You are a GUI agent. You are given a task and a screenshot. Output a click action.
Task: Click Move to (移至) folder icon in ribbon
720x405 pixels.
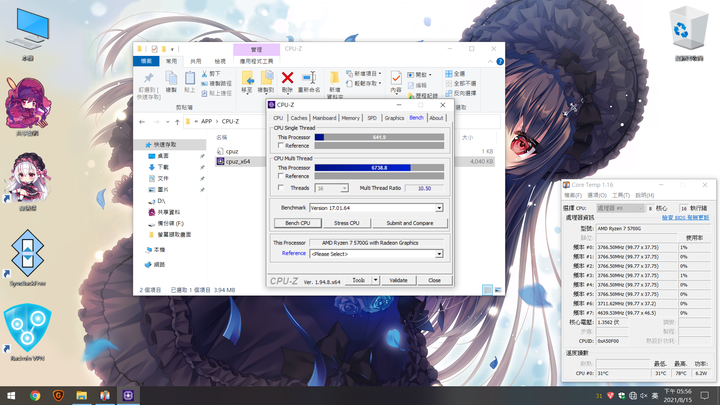coord(248,79)
